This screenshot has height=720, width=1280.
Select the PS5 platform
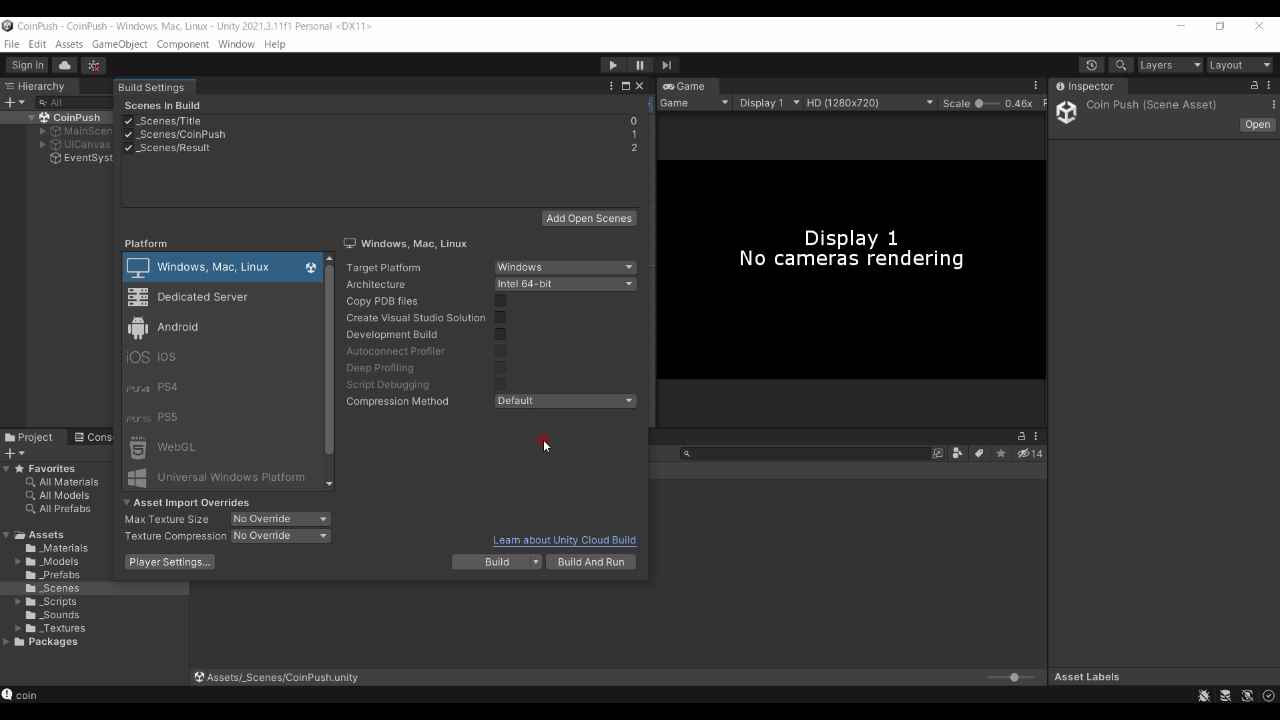click(222, 417)
